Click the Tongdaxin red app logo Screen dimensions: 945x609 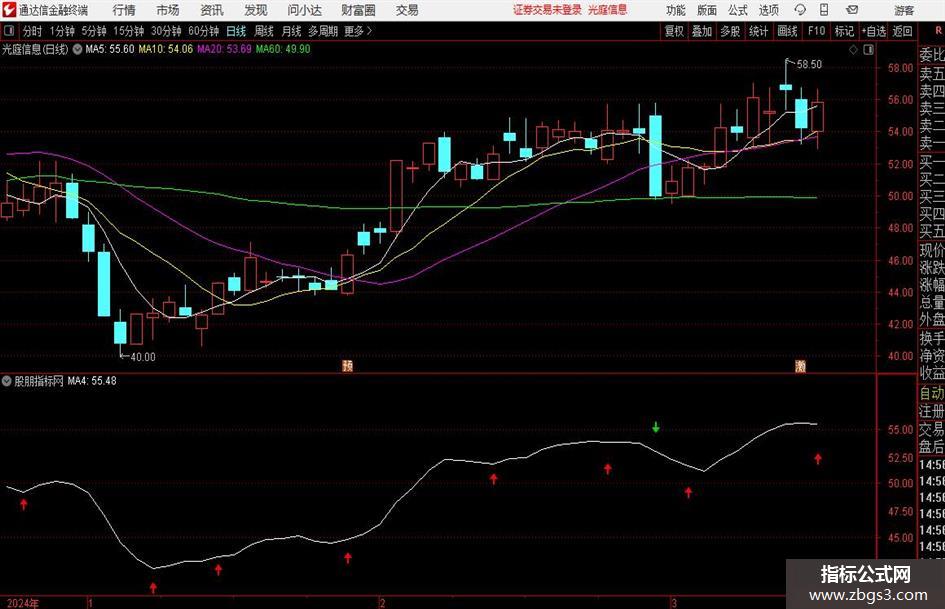(8, 10)
